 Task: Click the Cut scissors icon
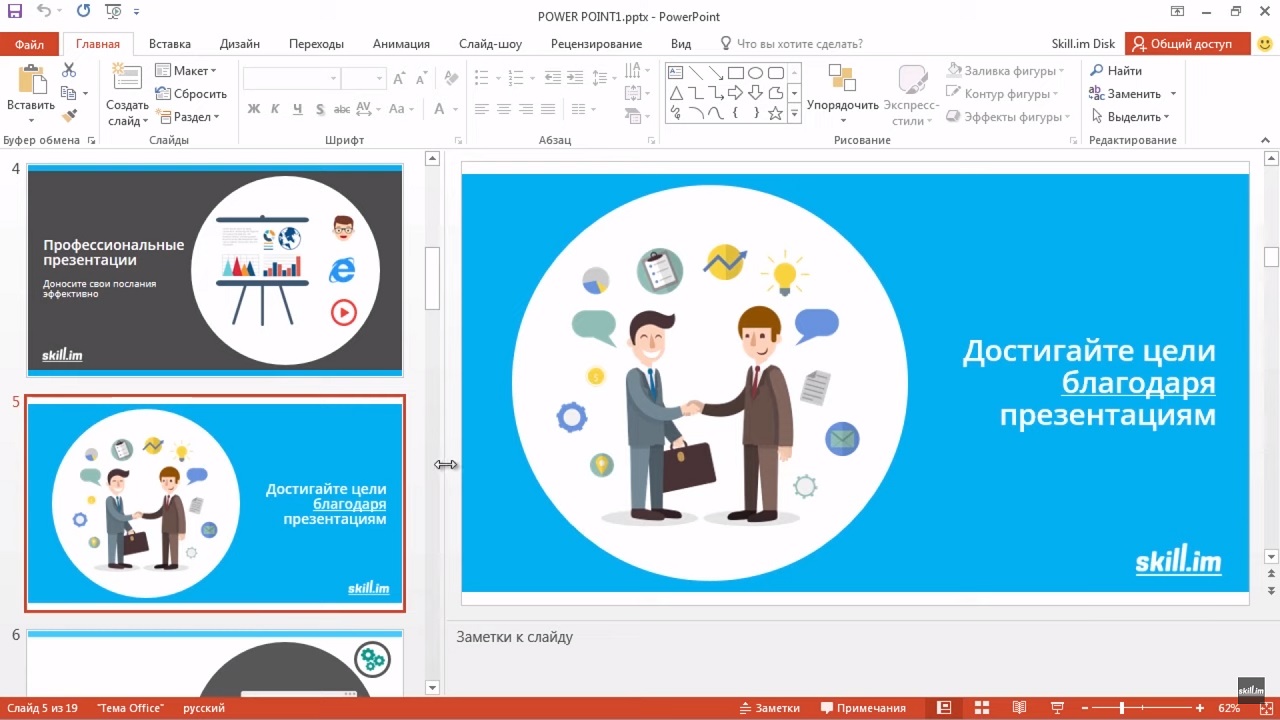click(x=69, y=70)
